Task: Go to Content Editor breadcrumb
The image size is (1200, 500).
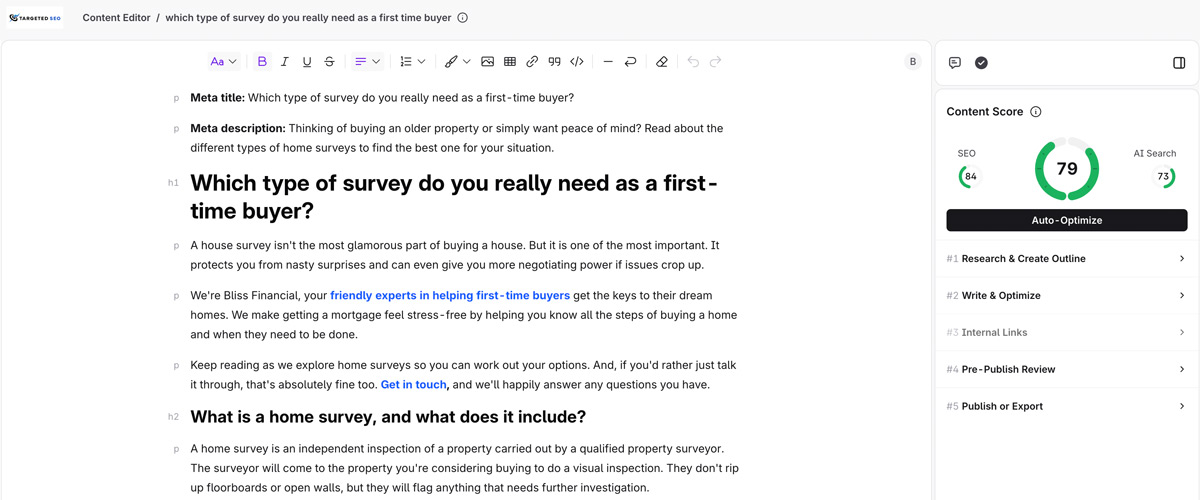Action: [115, 18]
